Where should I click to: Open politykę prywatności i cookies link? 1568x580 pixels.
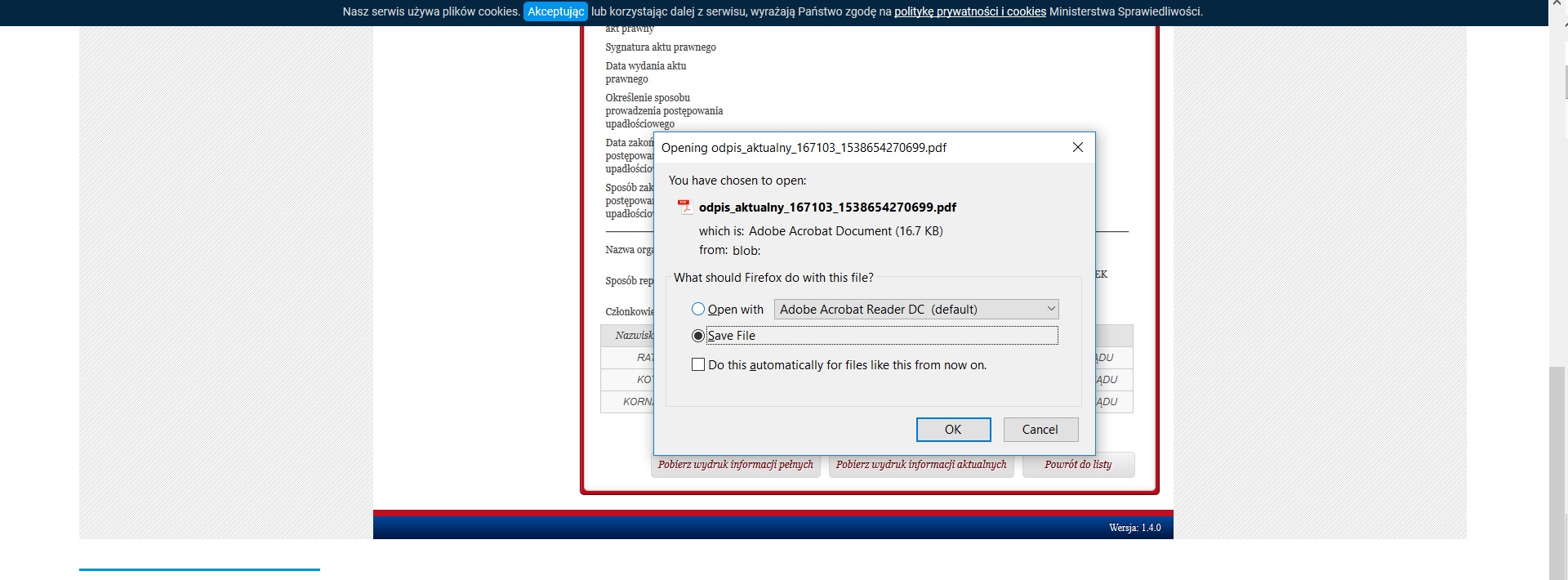(x=970, y=11)
